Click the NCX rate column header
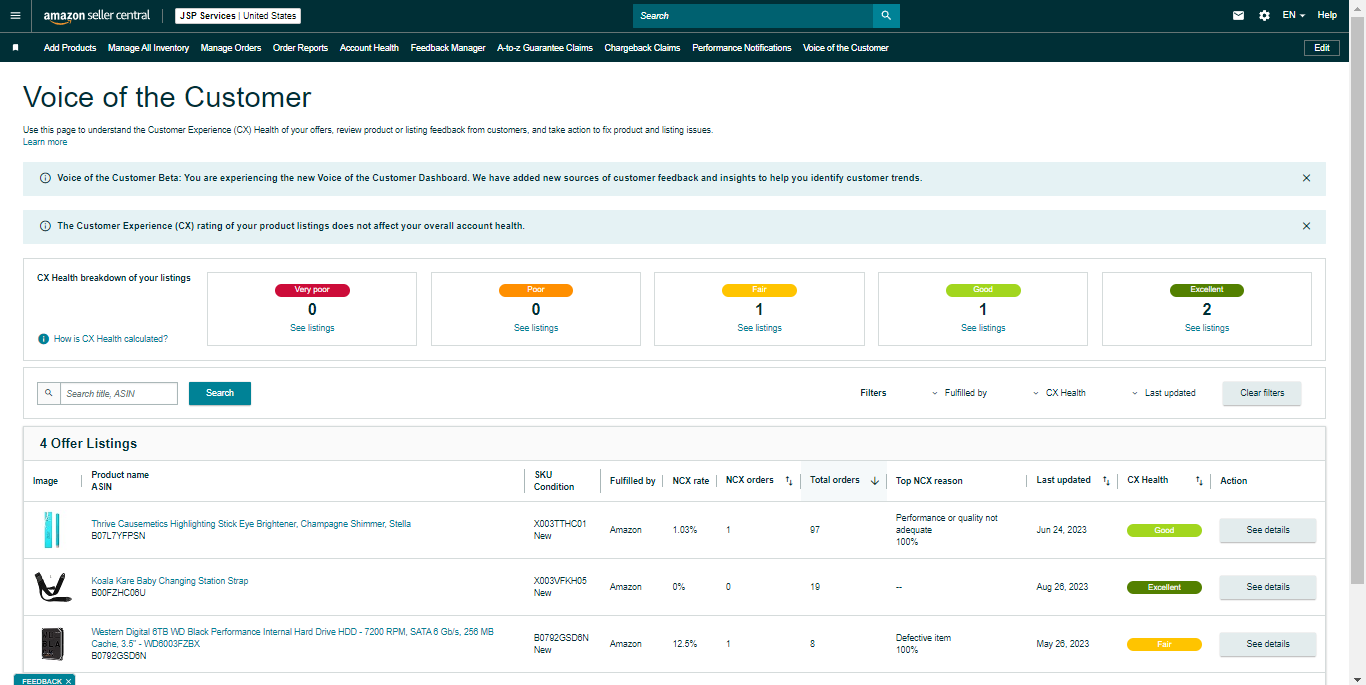Viewport: 1366px width, 685px height. pyautogui.click(x=691, y=481)
